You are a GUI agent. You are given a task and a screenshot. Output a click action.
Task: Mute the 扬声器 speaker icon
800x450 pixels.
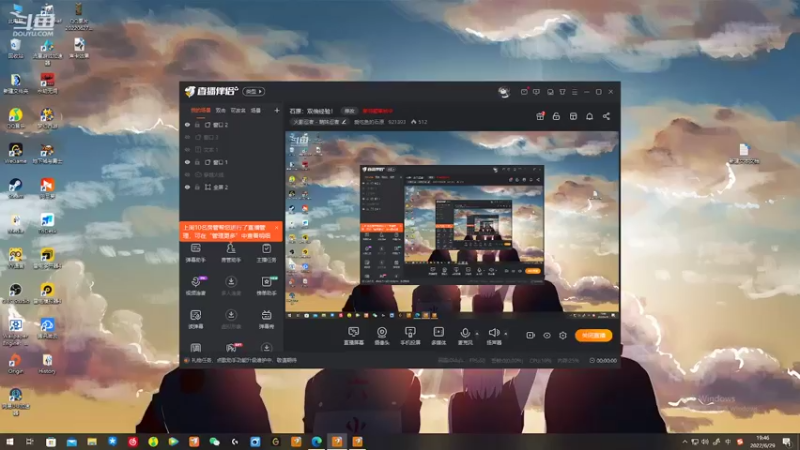tap(493, 333)
